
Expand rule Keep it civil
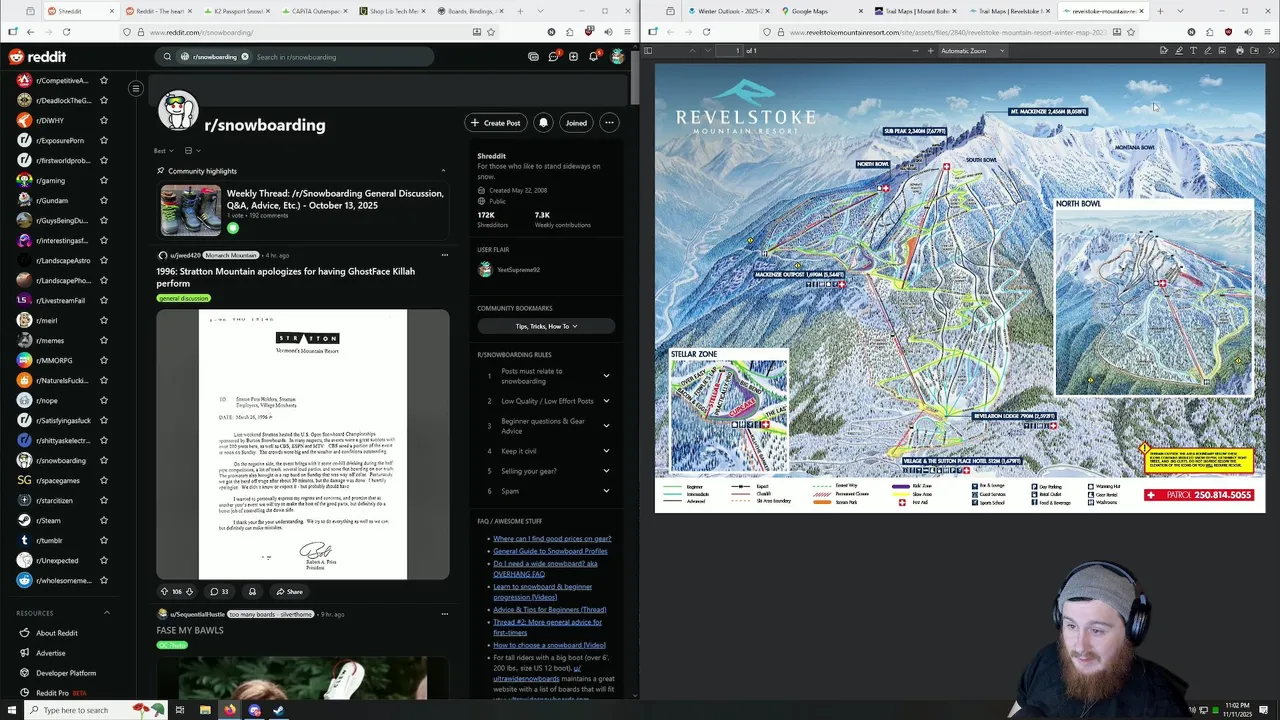606,451
